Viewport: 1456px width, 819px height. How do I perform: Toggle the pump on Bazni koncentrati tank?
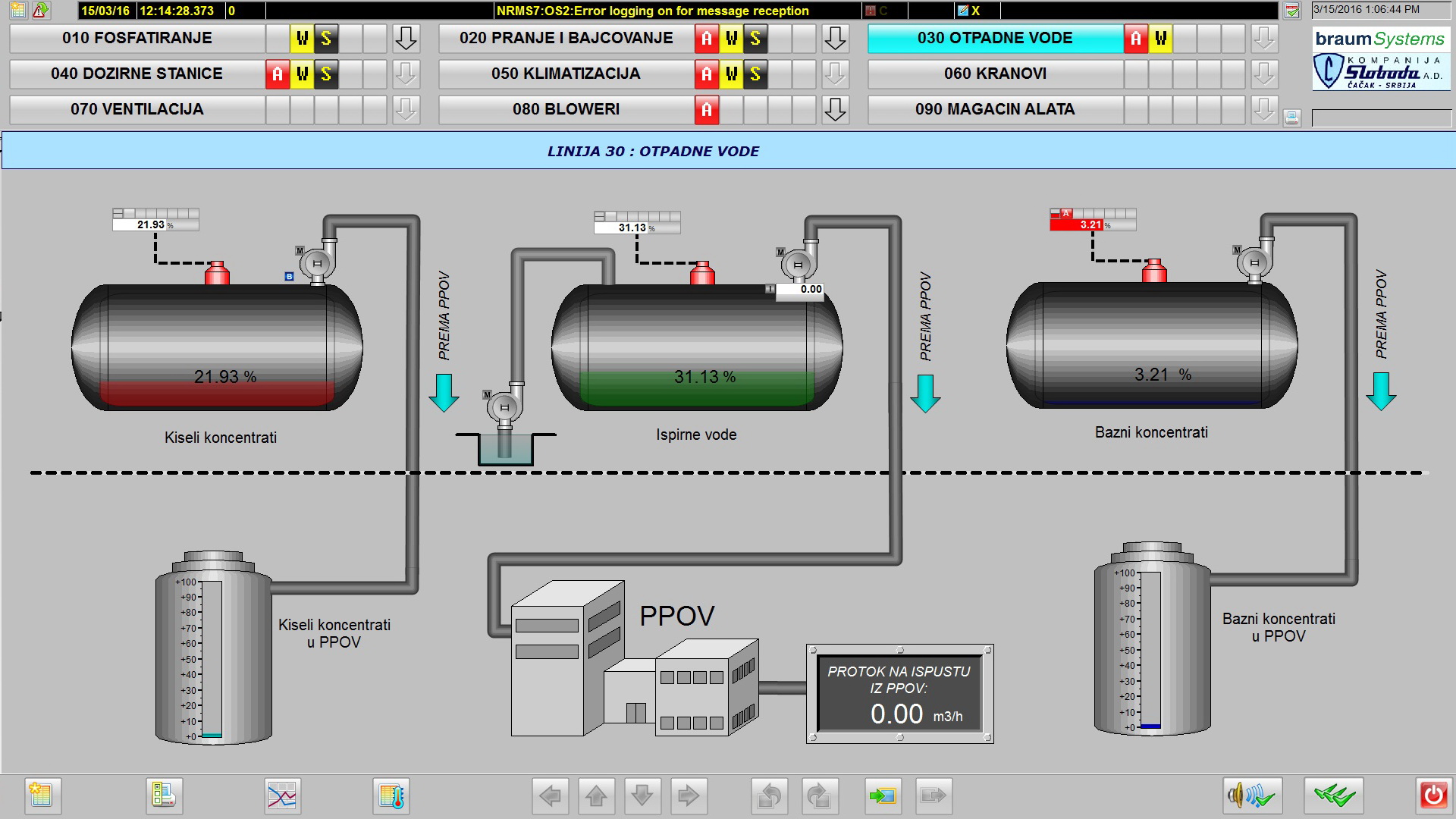tap(1254, 262)
